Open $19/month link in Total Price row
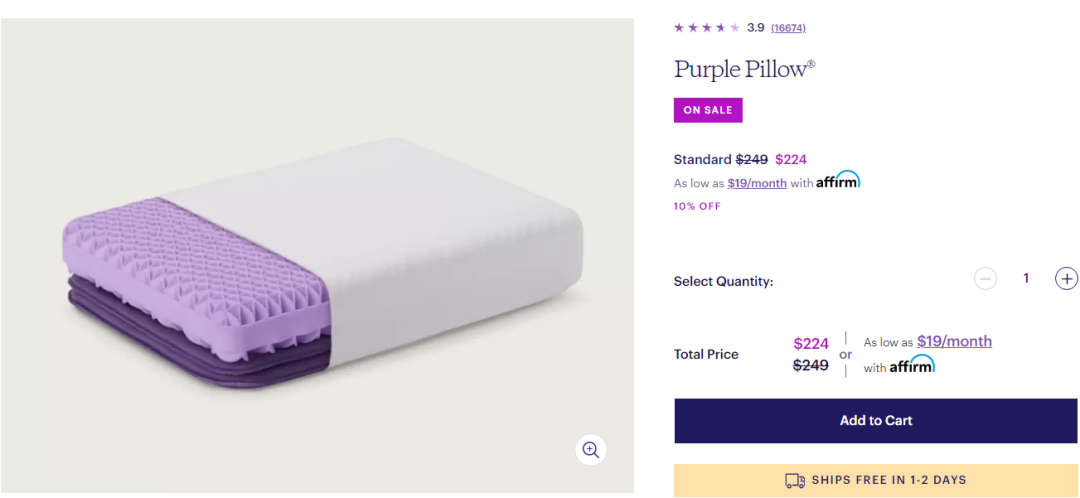 [x=954, y=341]
